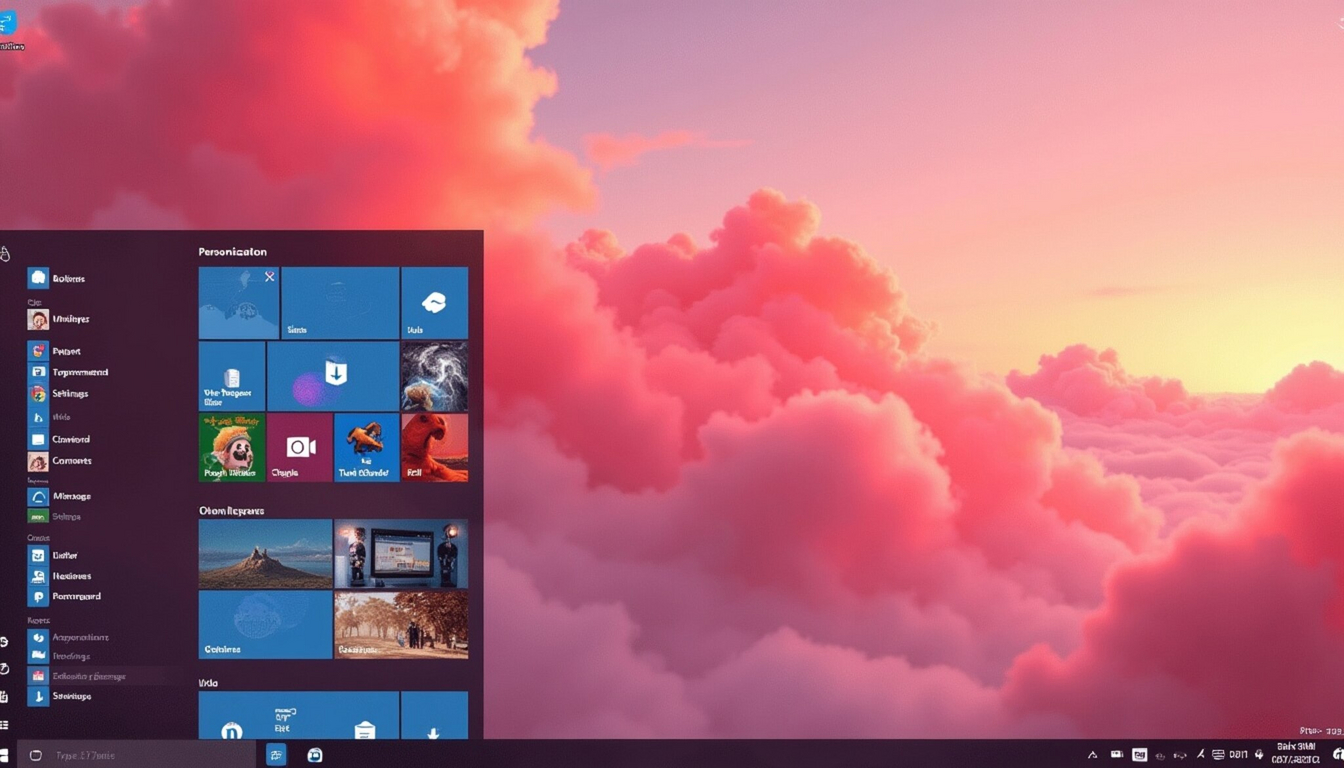The image size is (1344, 768).
Task: Open the camera tile in Start menu
Action: (300, 447)
